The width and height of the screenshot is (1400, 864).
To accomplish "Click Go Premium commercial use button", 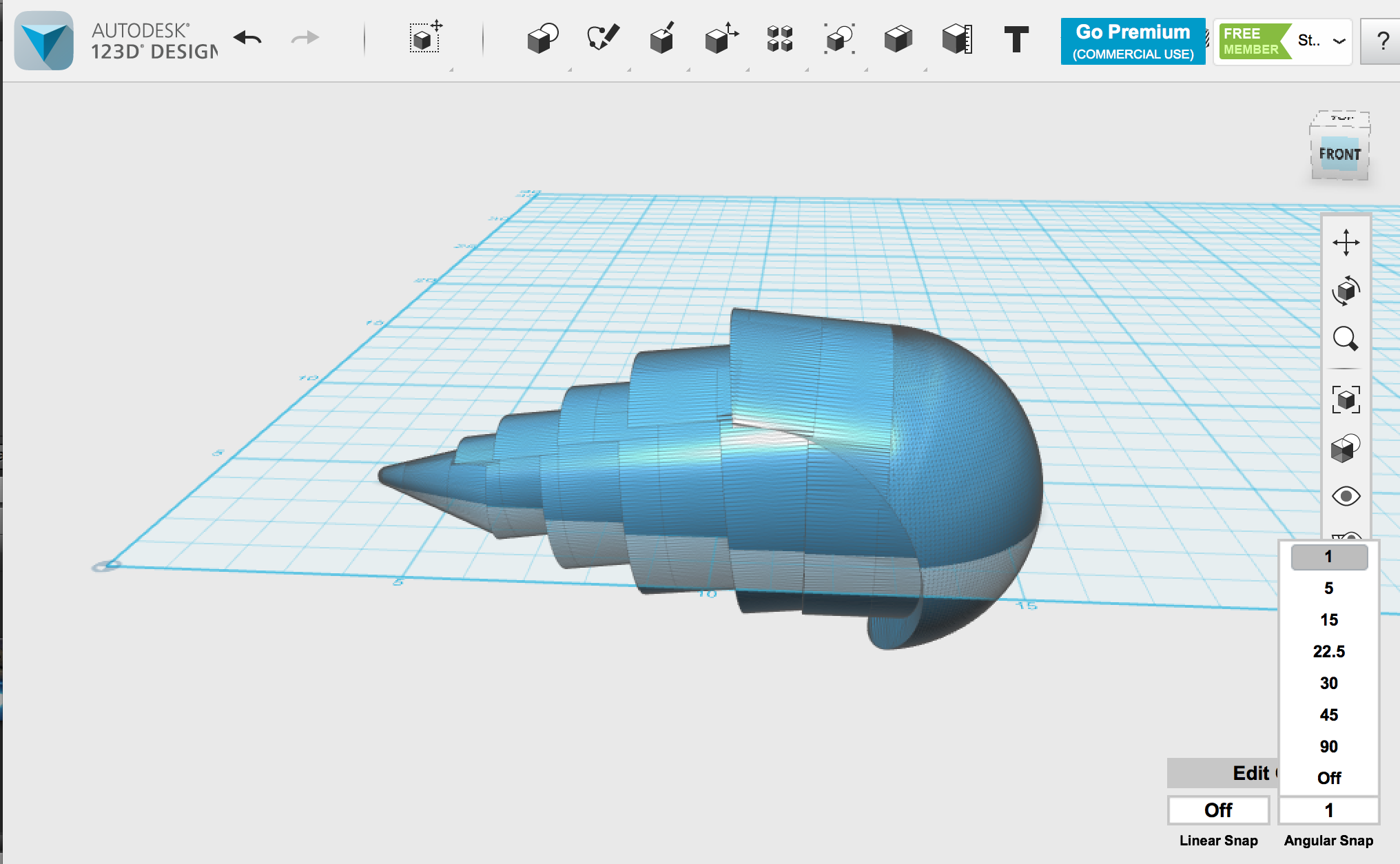I will click(1133, 41).
